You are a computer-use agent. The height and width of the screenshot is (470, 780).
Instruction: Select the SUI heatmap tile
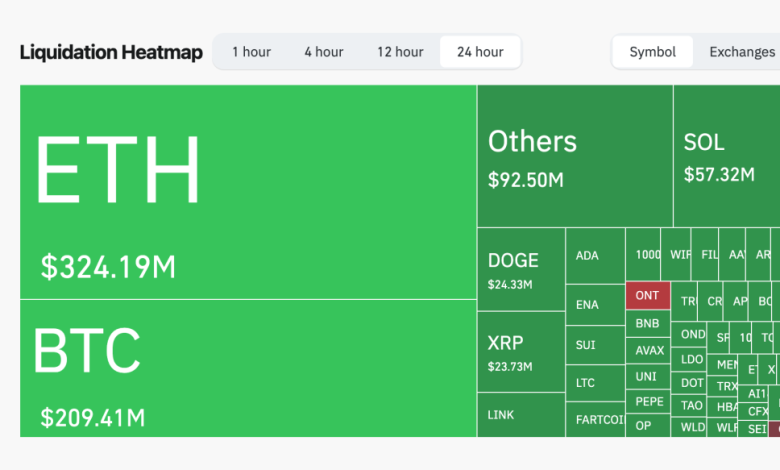[x=595, y=345]
